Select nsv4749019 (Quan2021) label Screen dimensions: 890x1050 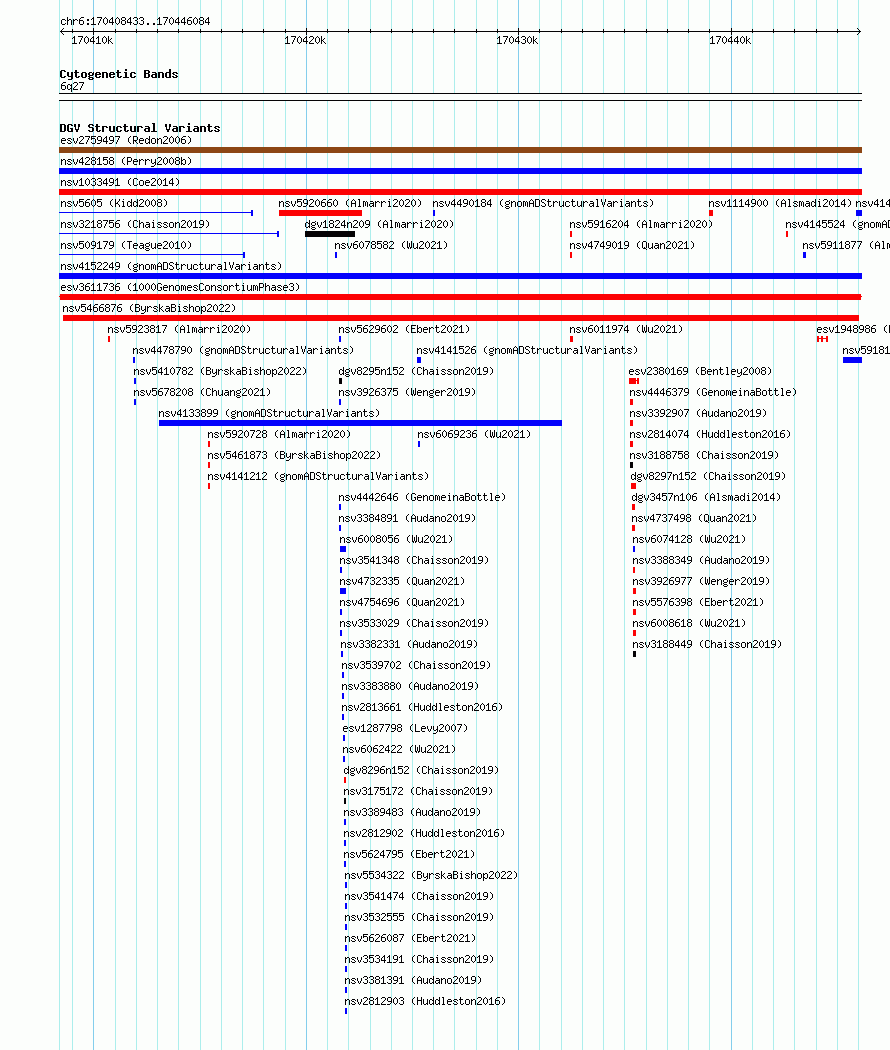click(x=632, y=245)
